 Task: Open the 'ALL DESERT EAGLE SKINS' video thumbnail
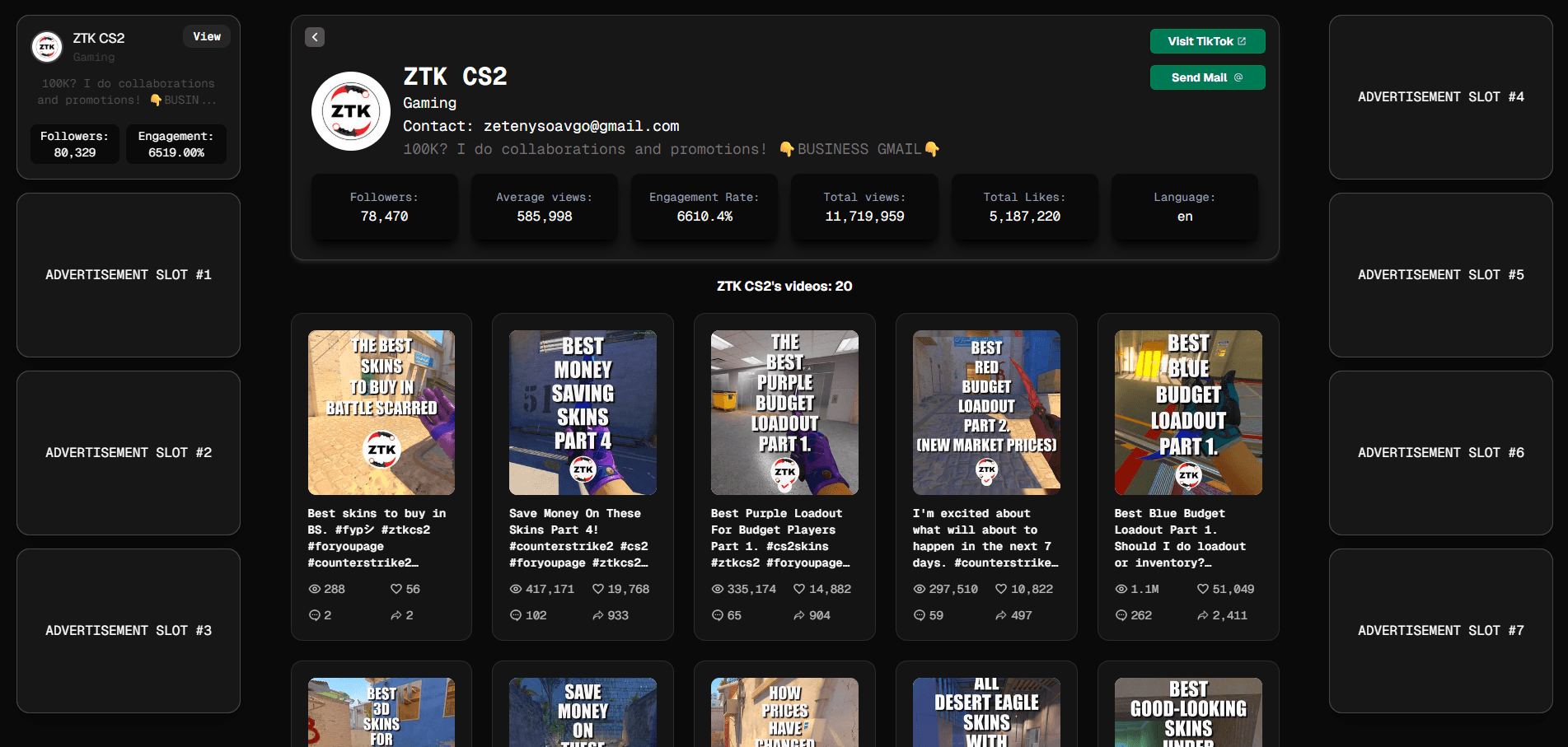pos(985,712)
